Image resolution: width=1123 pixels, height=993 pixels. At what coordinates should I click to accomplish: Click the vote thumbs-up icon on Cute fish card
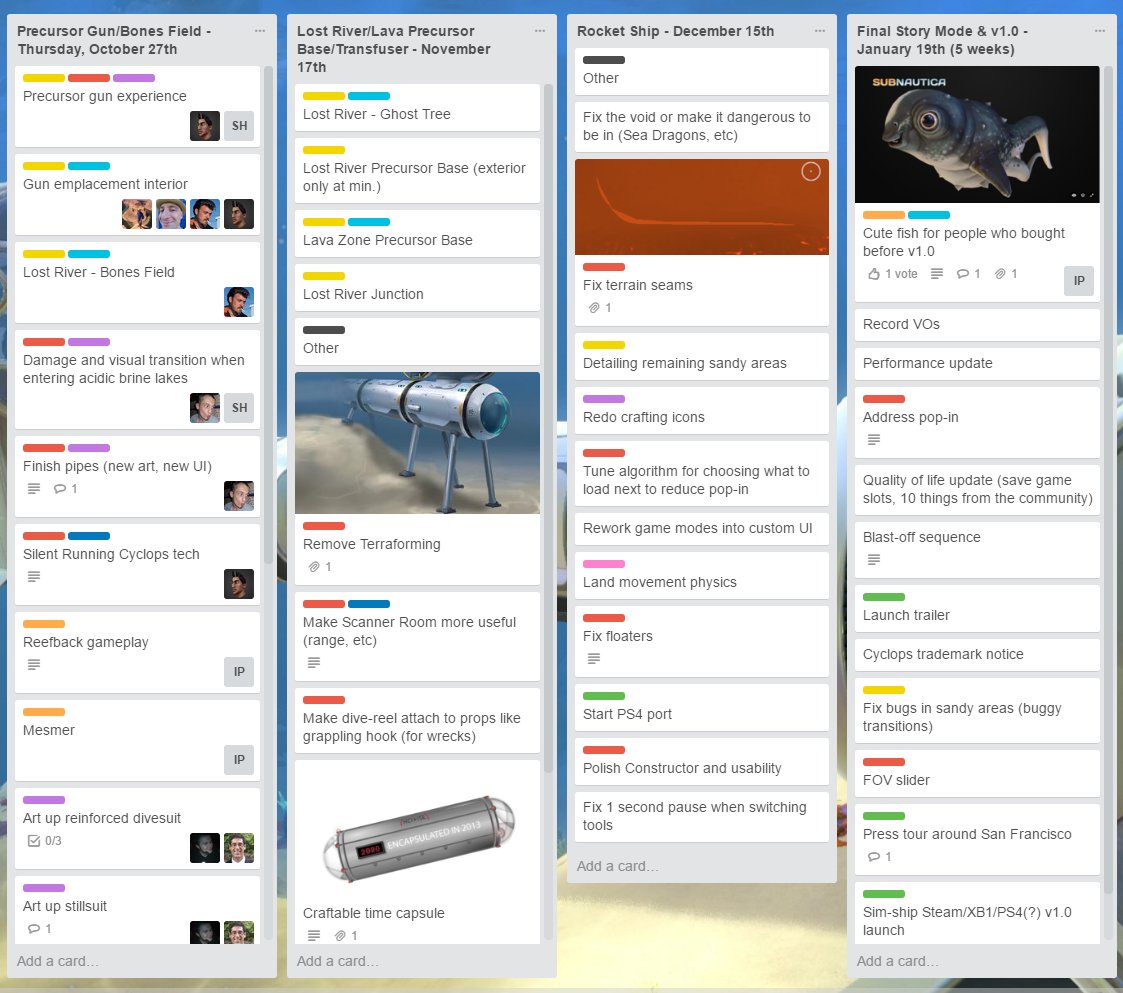(x=874, y=274)
